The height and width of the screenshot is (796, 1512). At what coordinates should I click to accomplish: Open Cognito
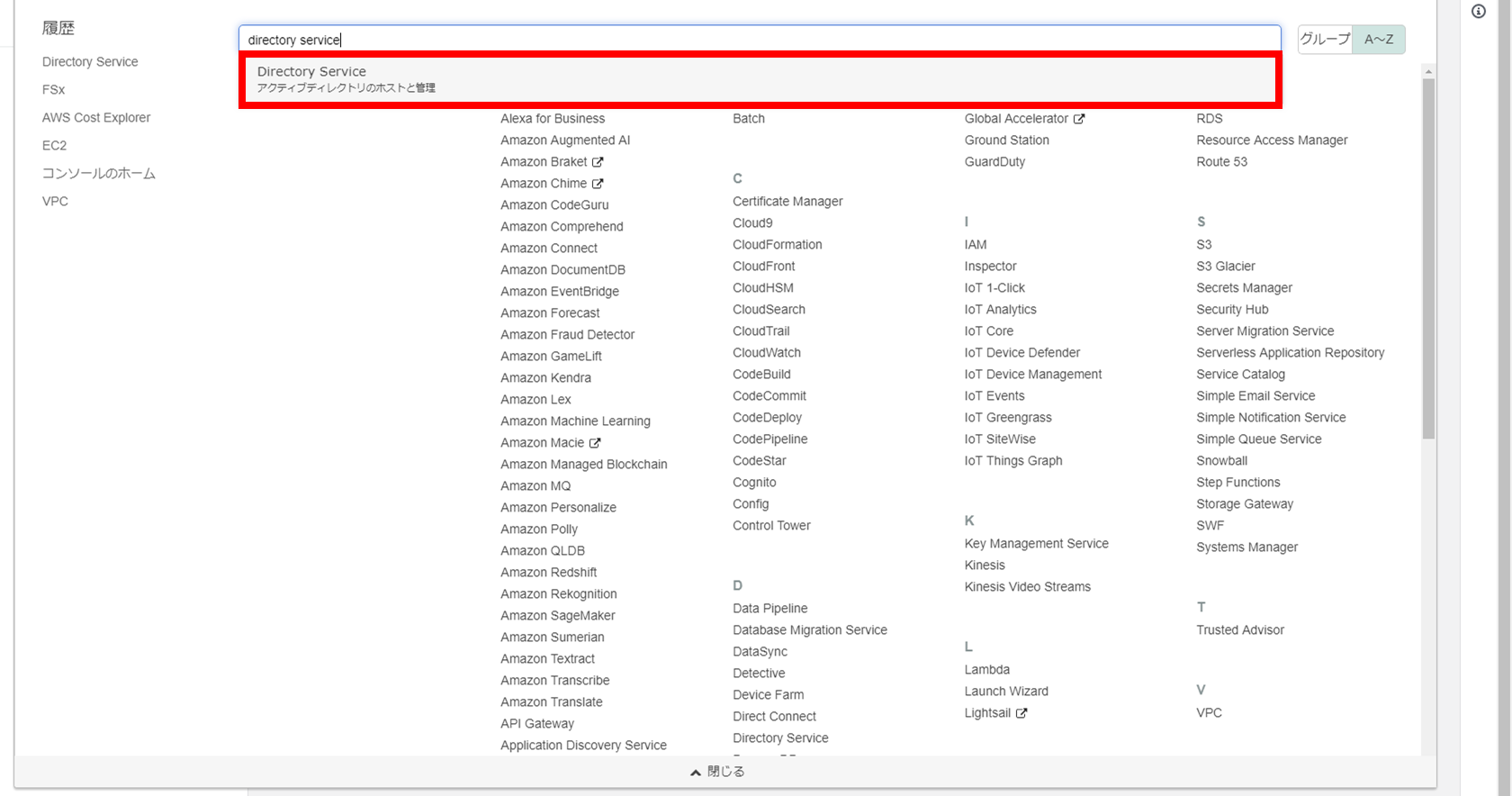(x=754, y=483)
